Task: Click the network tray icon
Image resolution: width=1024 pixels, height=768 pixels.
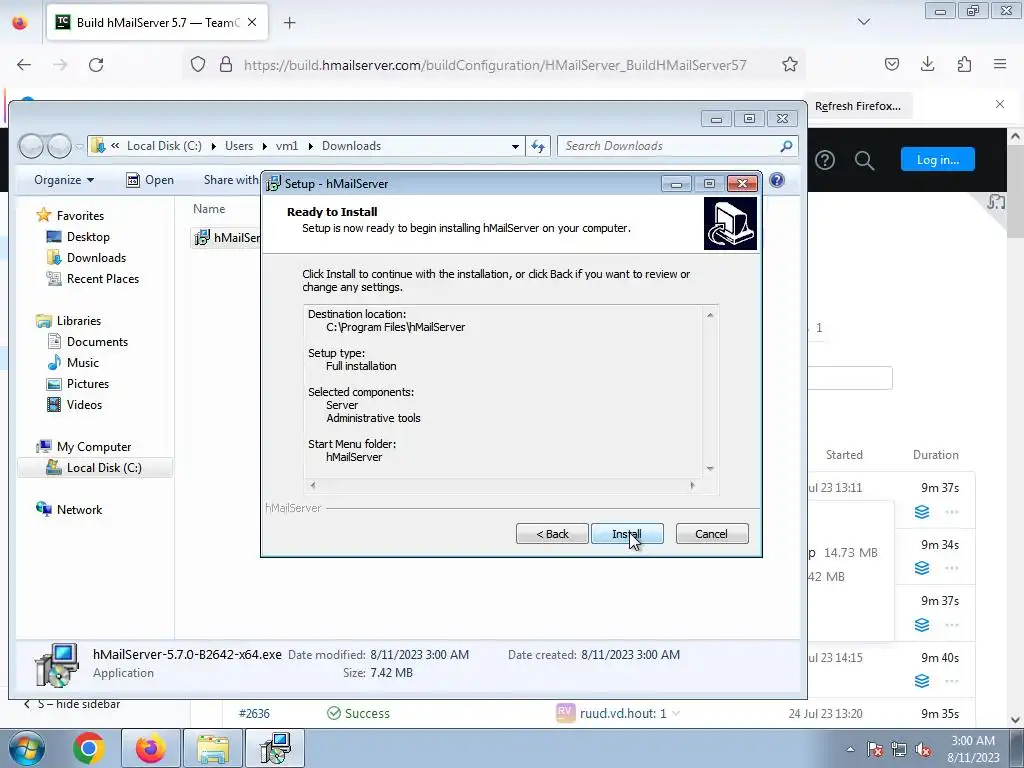Action: [x=899, y=749]
